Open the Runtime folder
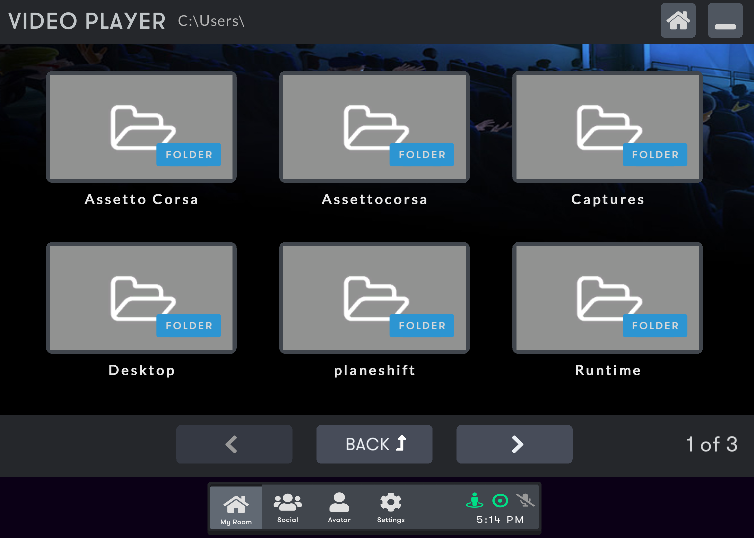The image size is (754, 538). pos(608,298)
